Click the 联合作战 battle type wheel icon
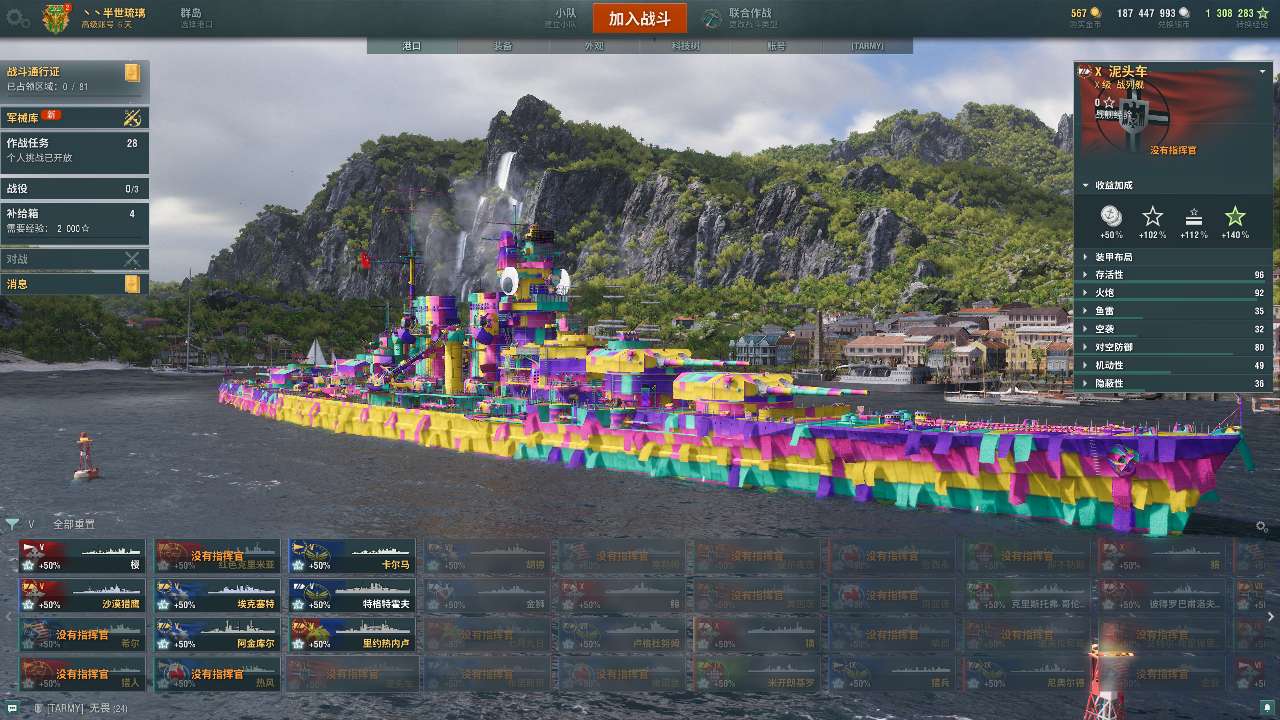1280x720 pixels. (x=711, y=18)
